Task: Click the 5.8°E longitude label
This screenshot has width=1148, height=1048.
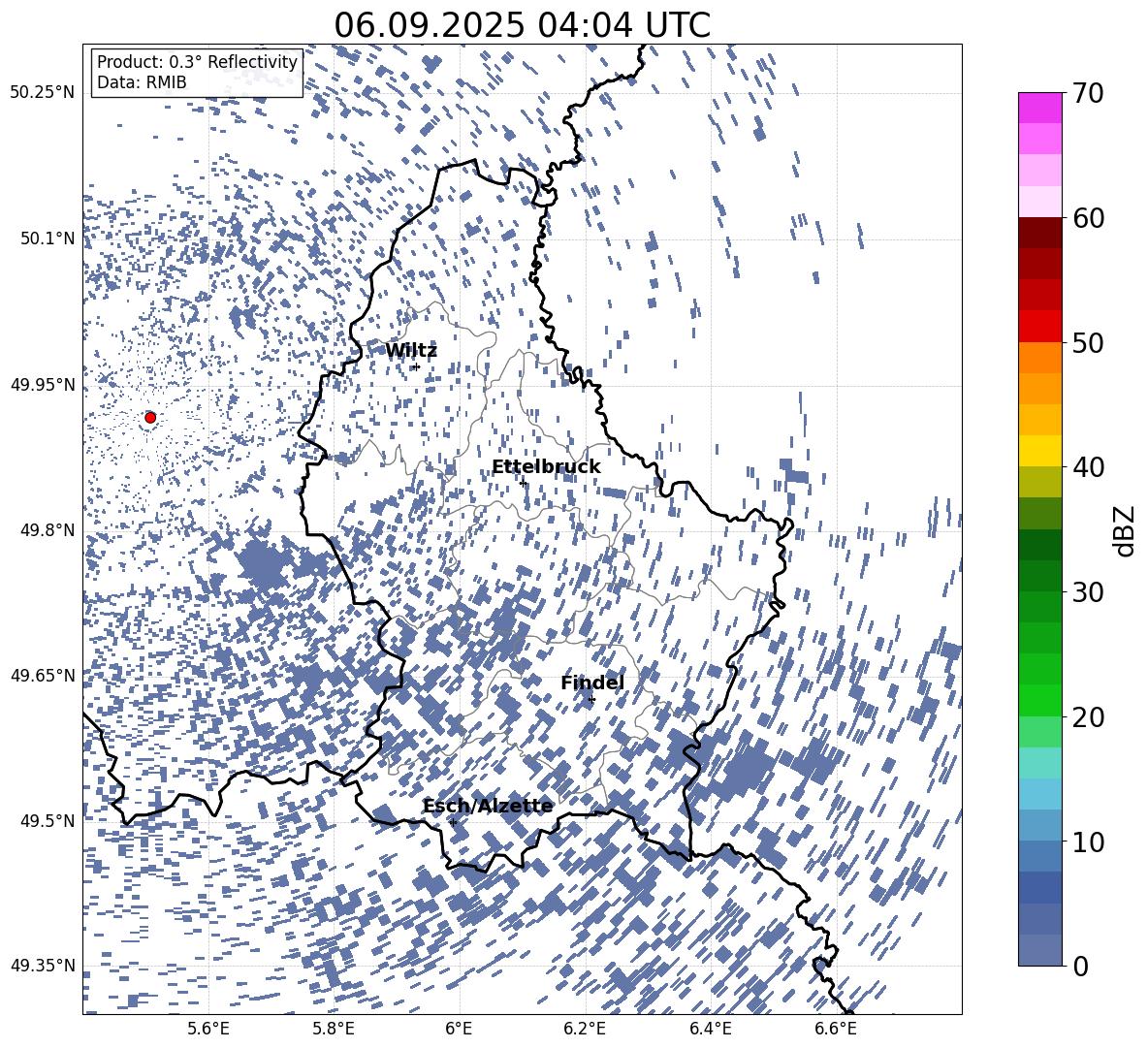Action: (x=334, y=1030)
